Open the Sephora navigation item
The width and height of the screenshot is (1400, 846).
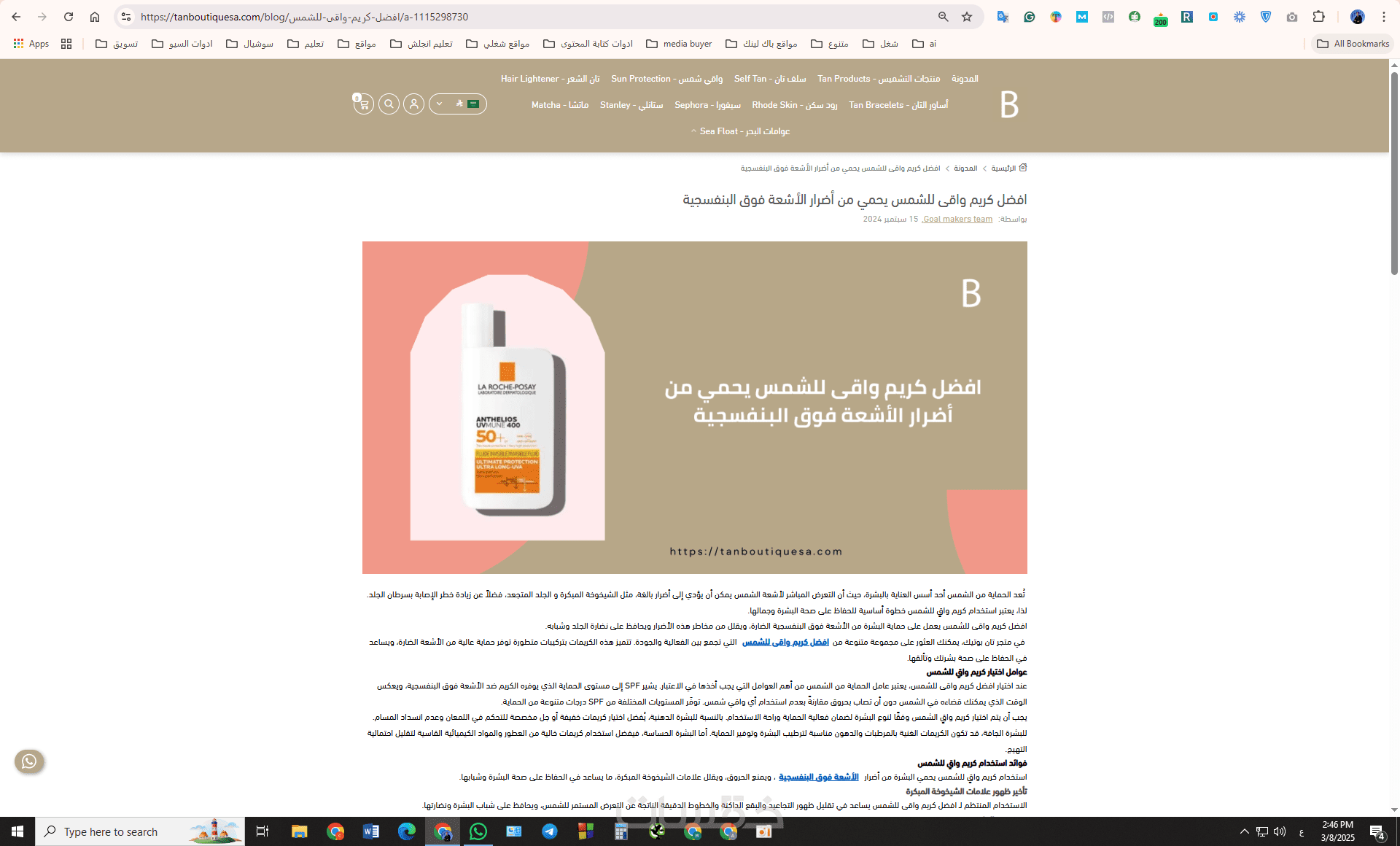pos(707,105)
